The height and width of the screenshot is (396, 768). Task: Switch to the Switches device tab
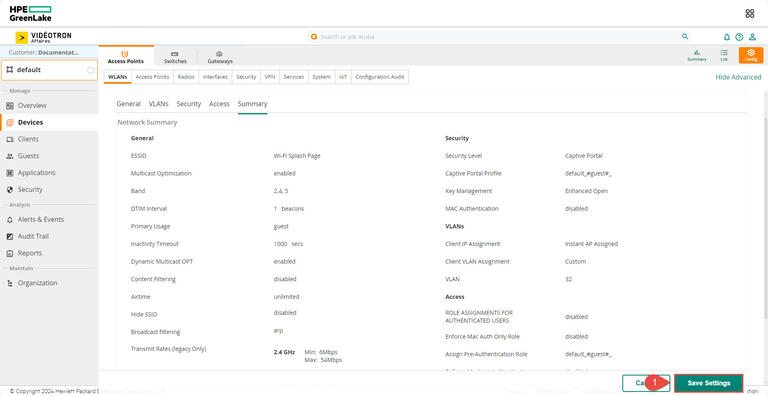[x=175, y=56]
